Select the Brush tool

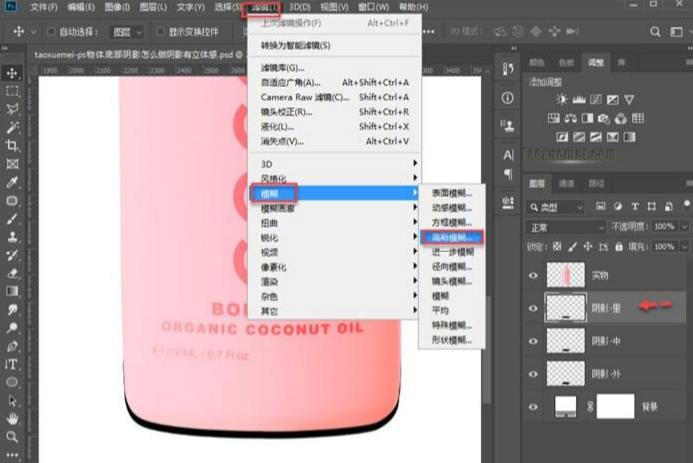12,219
